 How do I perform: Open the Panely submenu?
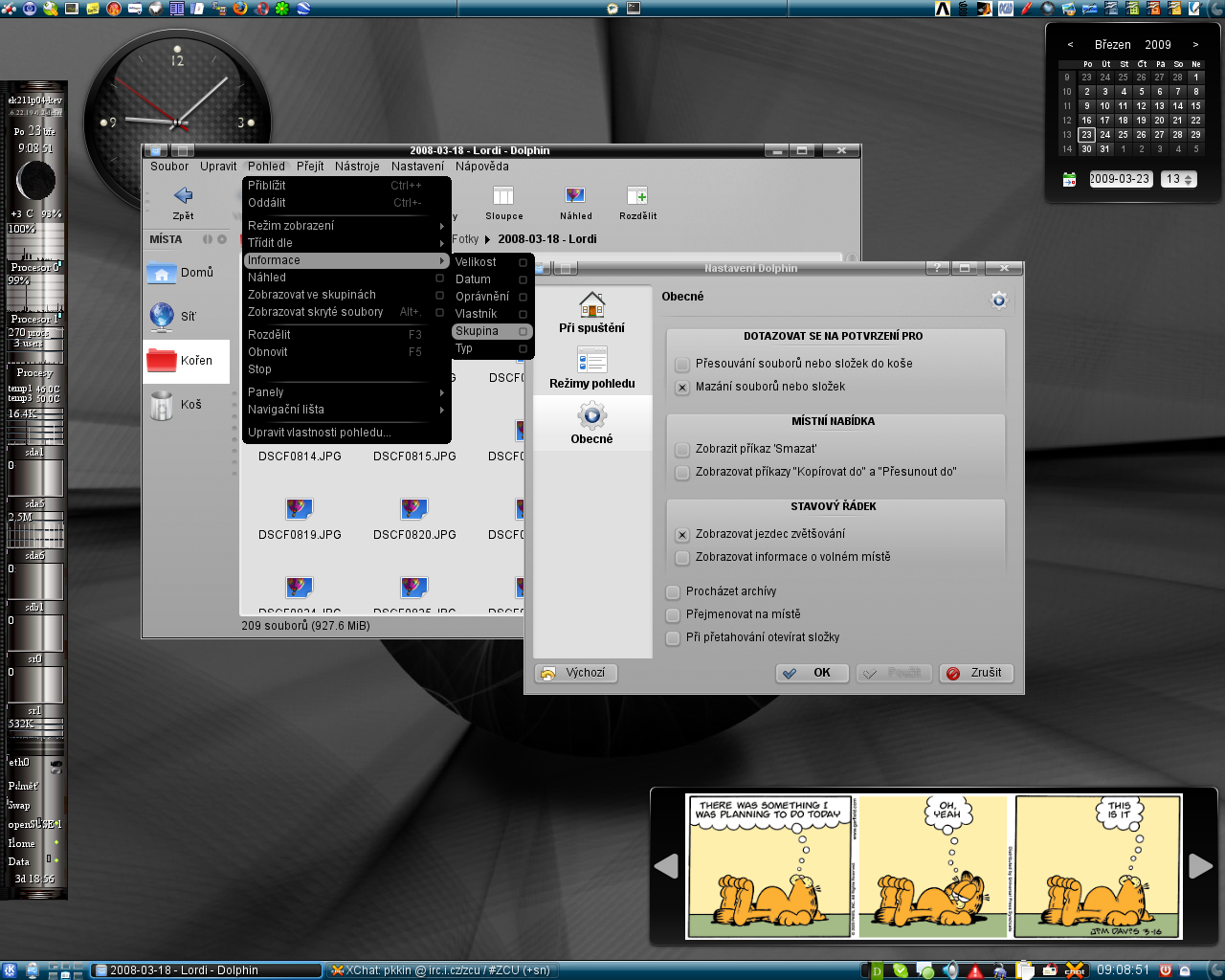tap(346, 392)
